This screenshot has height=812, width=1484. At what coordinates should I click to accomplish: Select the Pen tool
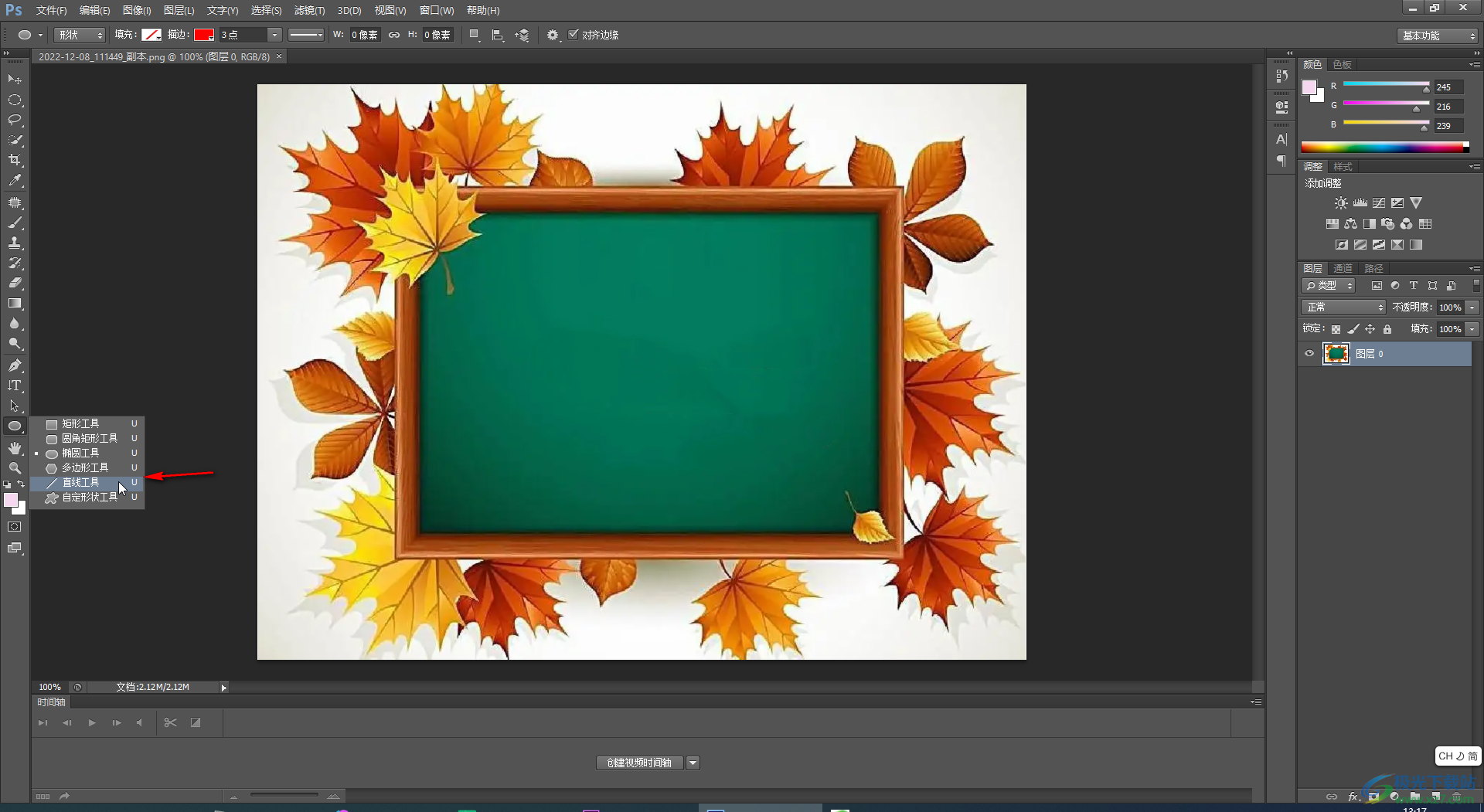[15, 365]
